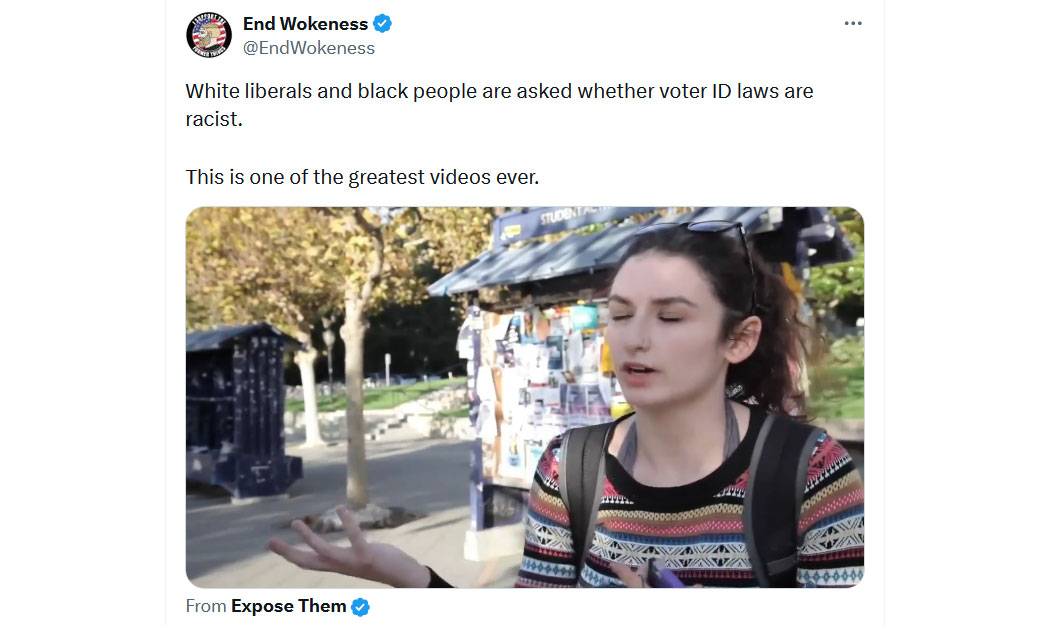Click the blank area right of the handle
1050x626 pixels.
click(603, 48)
